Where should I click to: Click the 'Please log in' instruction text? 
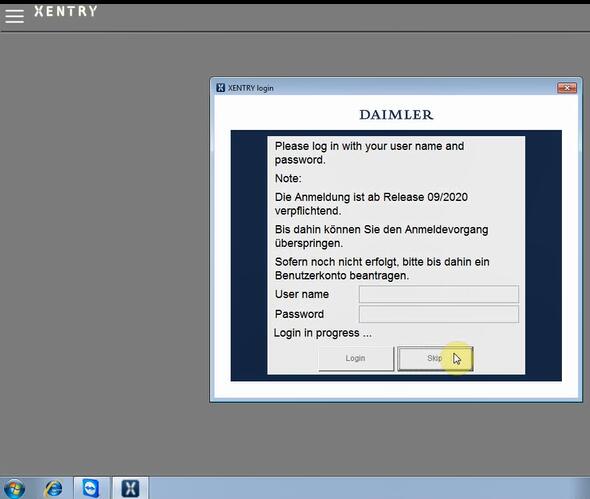[x=369, y=153]
